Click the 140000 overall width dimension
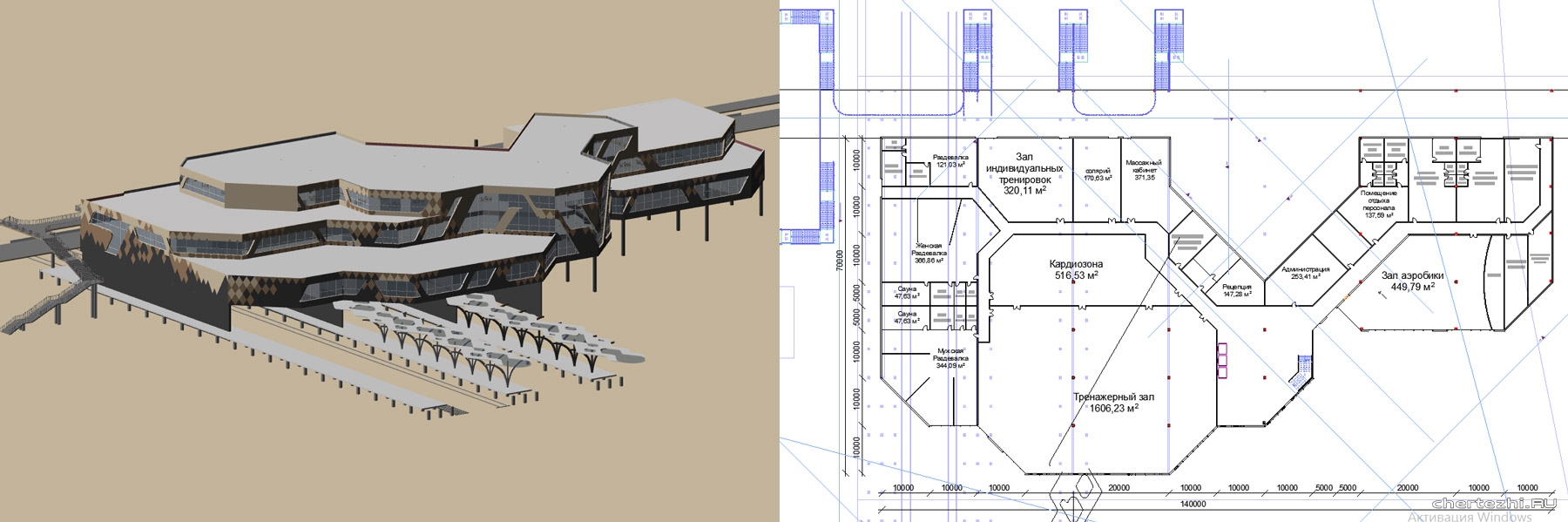Image resolution: width=1568 pixels, height=522 pixels. point(1193,504)
